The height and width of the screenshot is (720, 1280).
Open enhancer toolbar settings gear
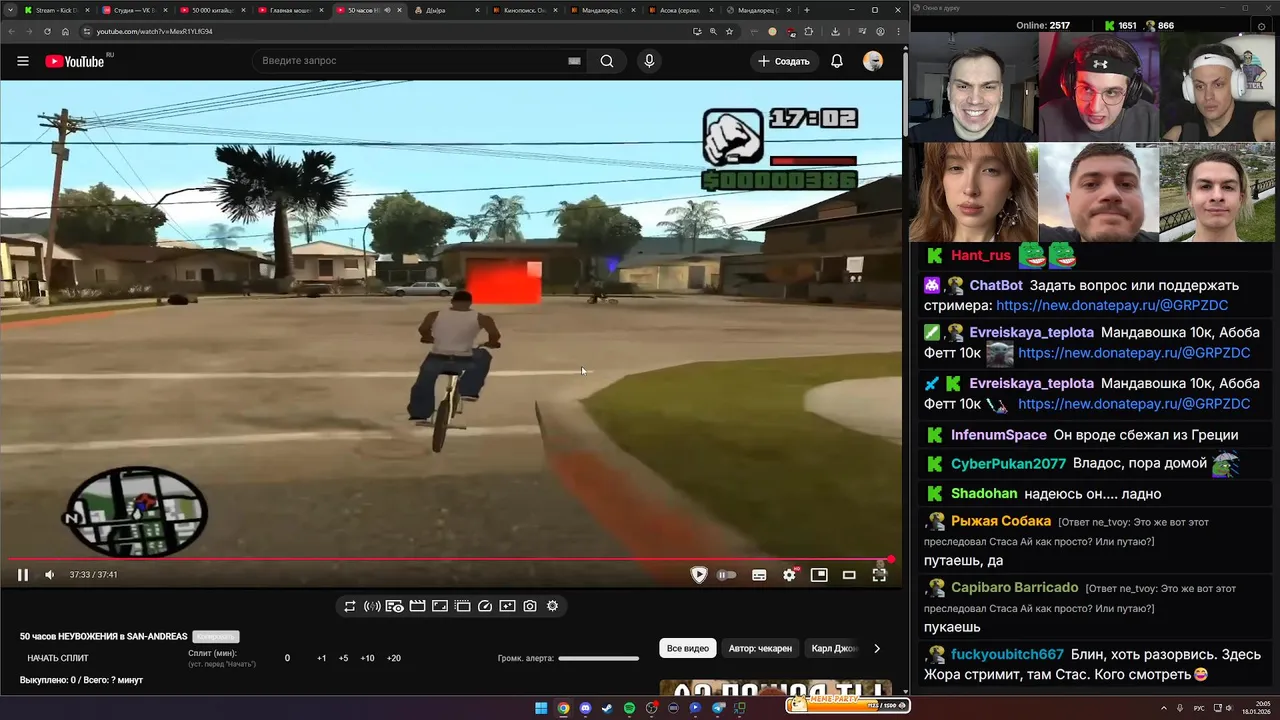(552, 606)
